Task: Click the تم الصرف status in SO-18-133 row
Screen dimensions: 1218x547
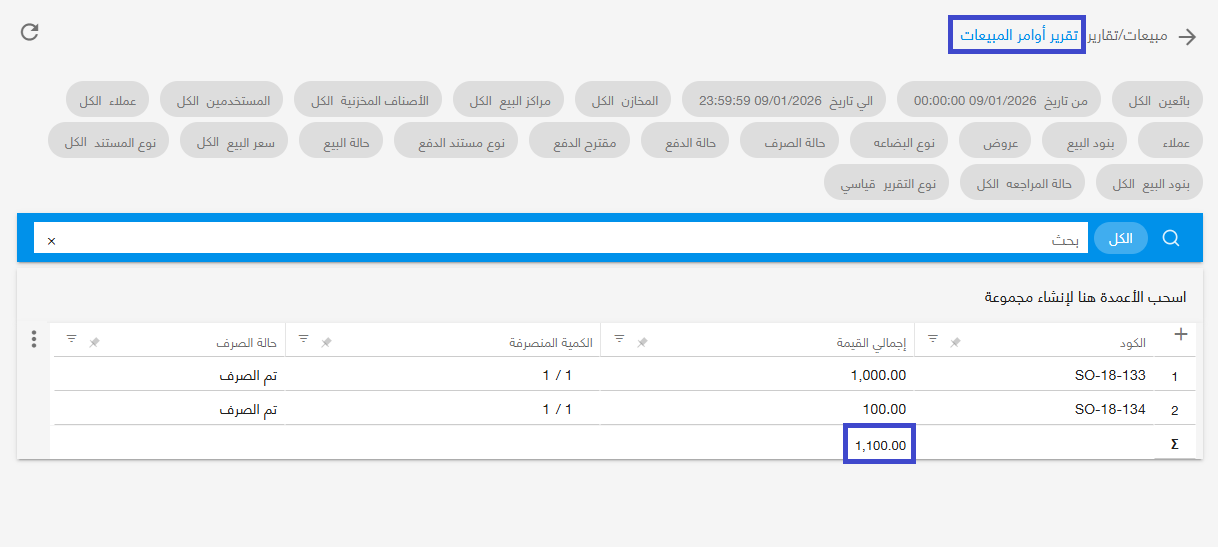Action: click(x=248, y=376)
